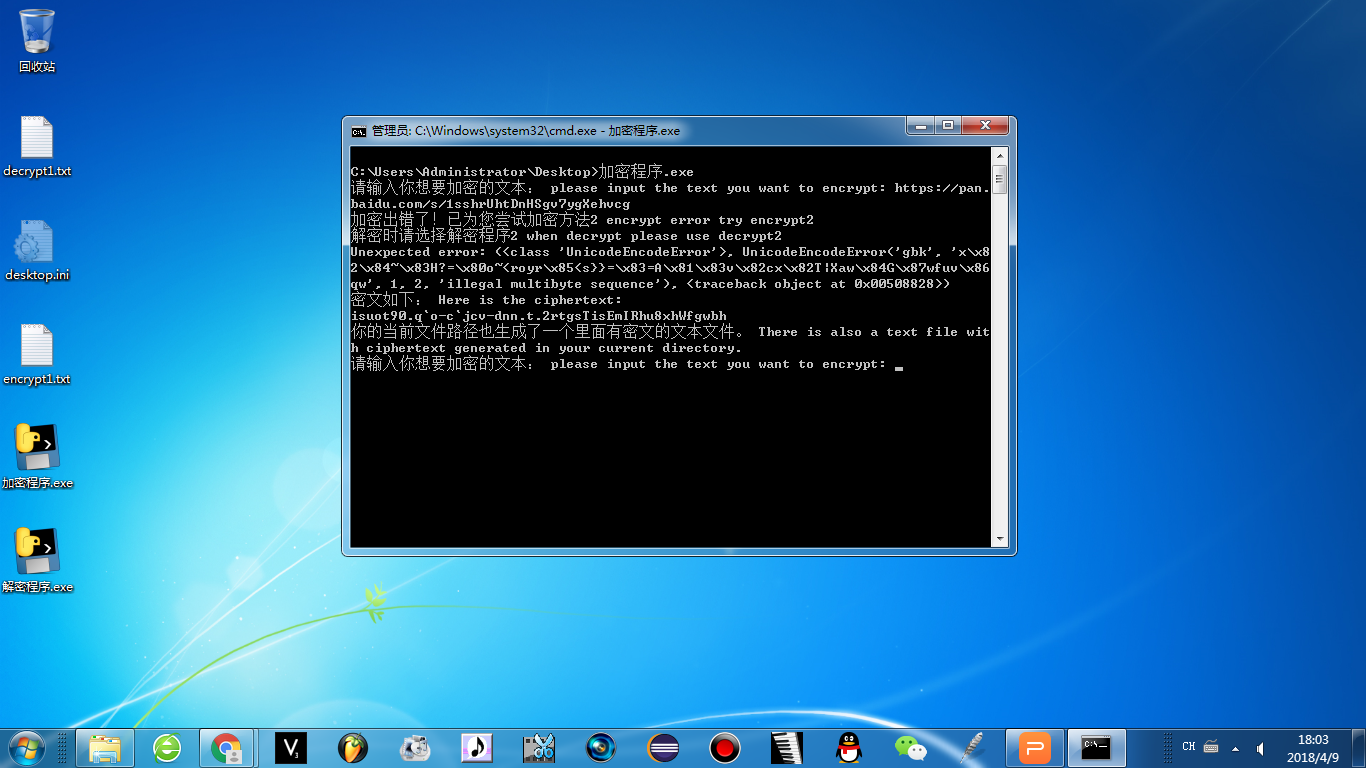
Task: Show hidden system tray icons
Action: click(x=1236, y=748)
